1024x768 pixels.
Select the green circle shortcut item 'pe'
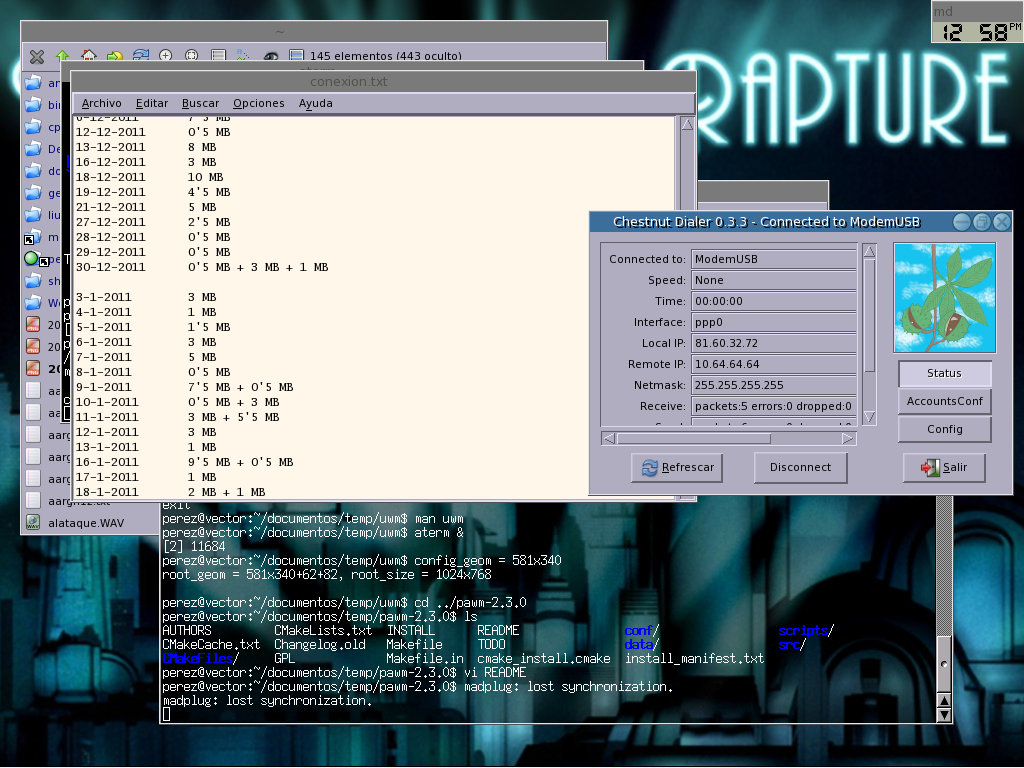42,259
